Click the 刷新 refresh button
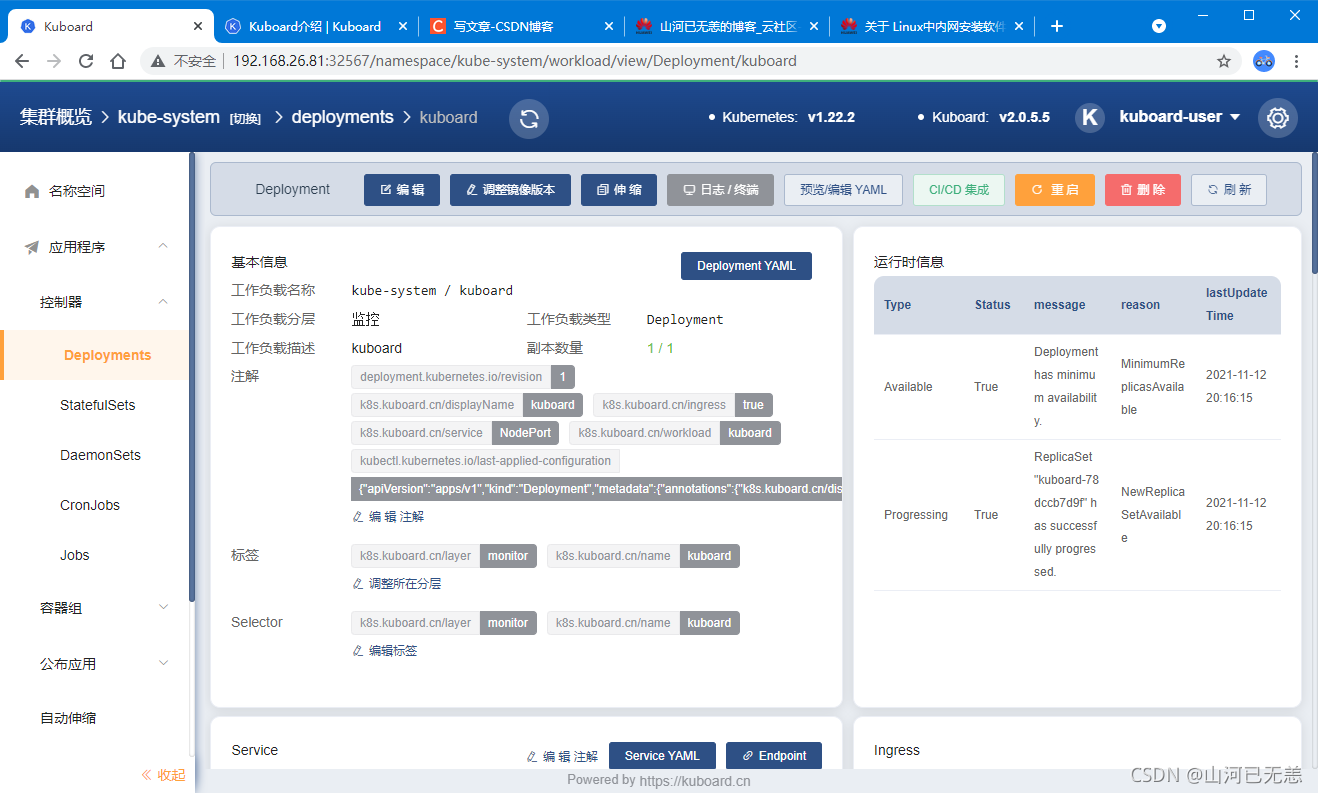Screen dimensions: 1318x793 click(x=1229, y=190)
